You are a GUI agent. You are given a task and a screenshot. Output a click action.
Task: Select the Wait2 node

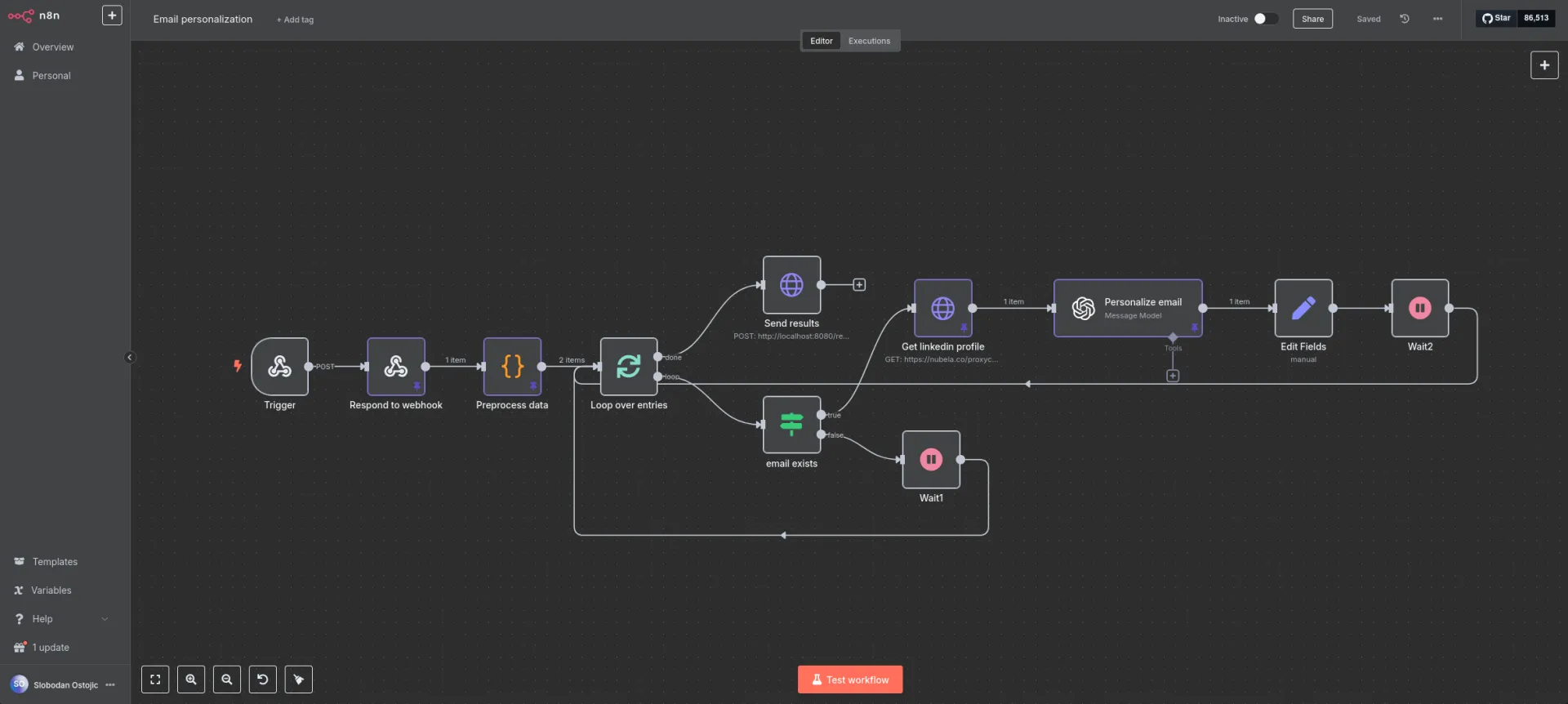[x=1420, y=308]
